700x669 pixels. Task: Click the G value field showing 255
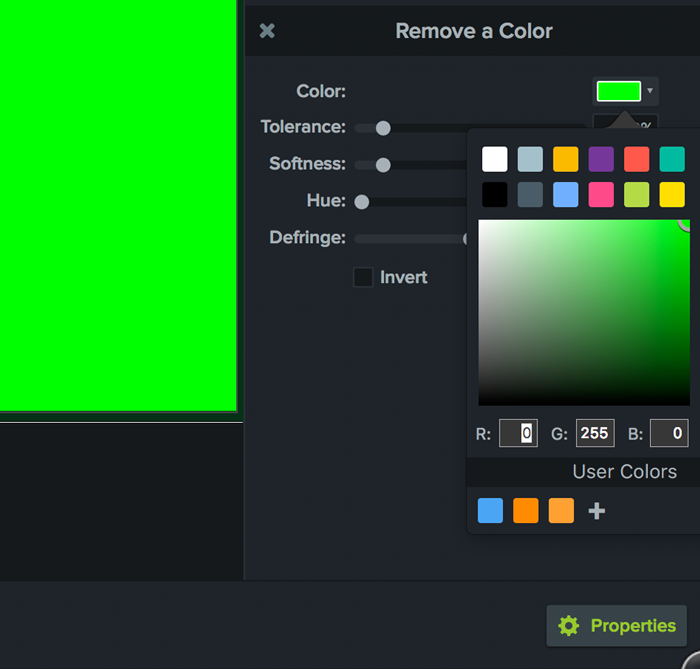coord(595,433)
